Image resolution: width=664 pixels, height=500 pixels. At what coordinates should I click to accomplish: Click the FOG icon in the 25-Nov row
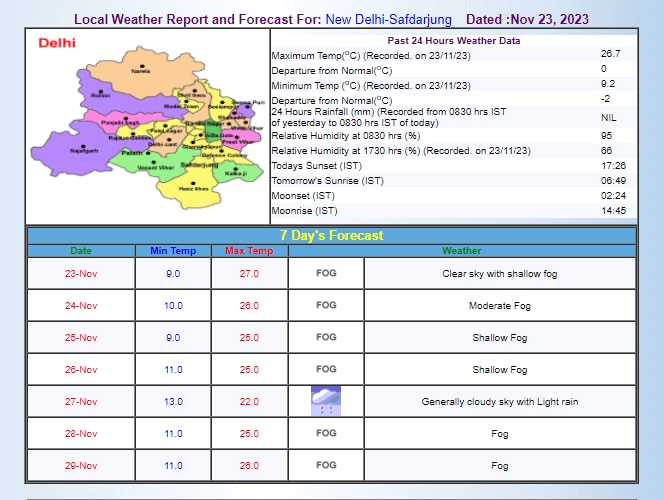[x=326, y=337]
